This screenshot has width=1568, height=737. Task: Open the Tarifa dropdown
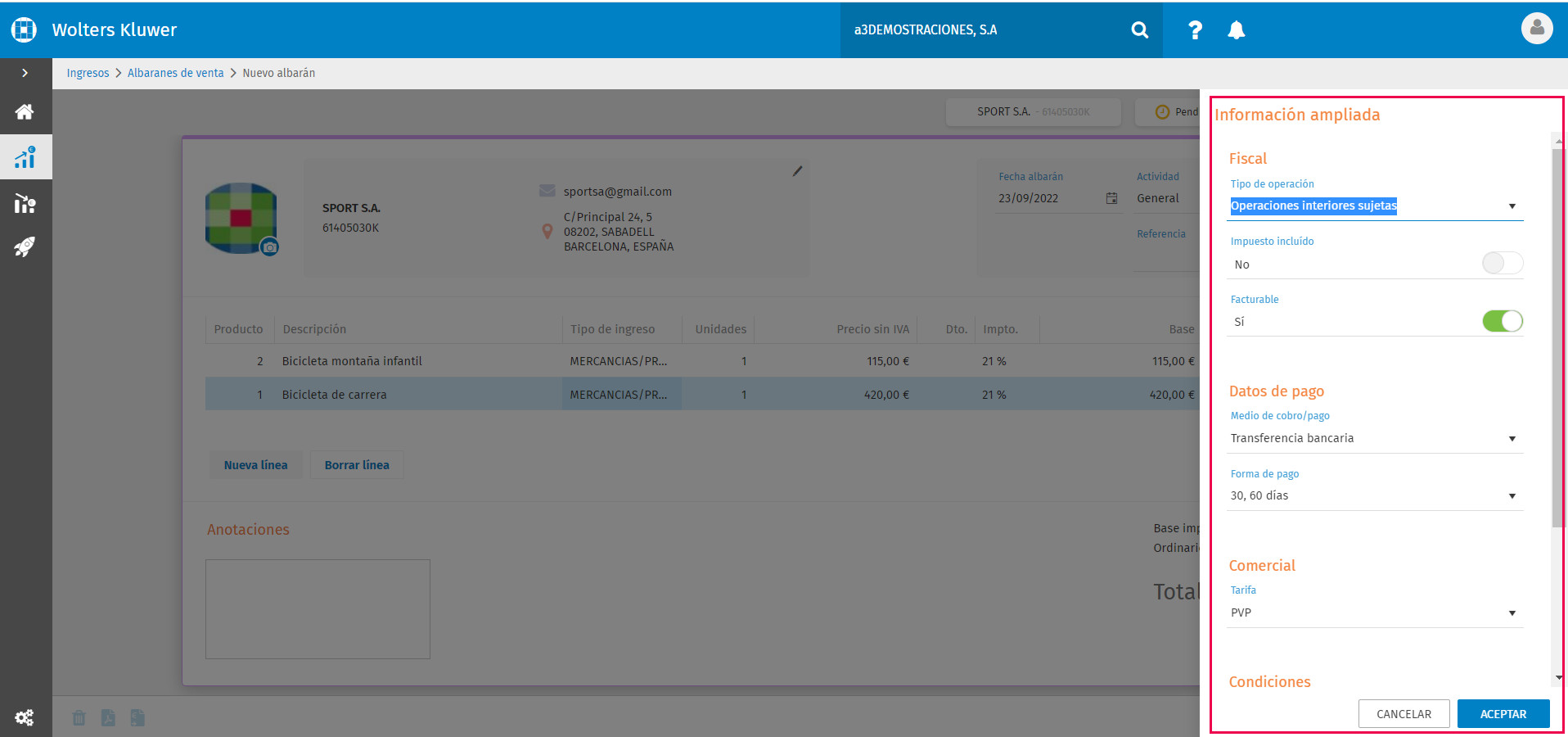click(x=1375, y=613)
